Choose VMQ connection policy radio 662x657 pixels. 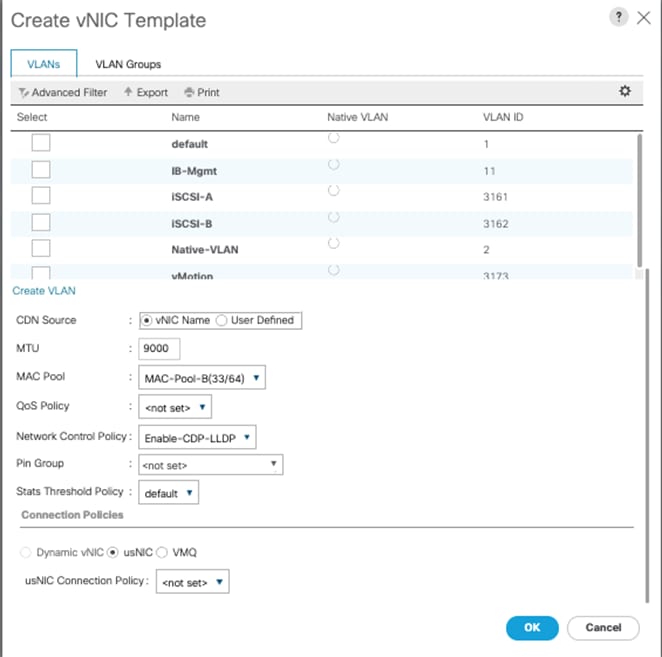click(x=162, y=552)
